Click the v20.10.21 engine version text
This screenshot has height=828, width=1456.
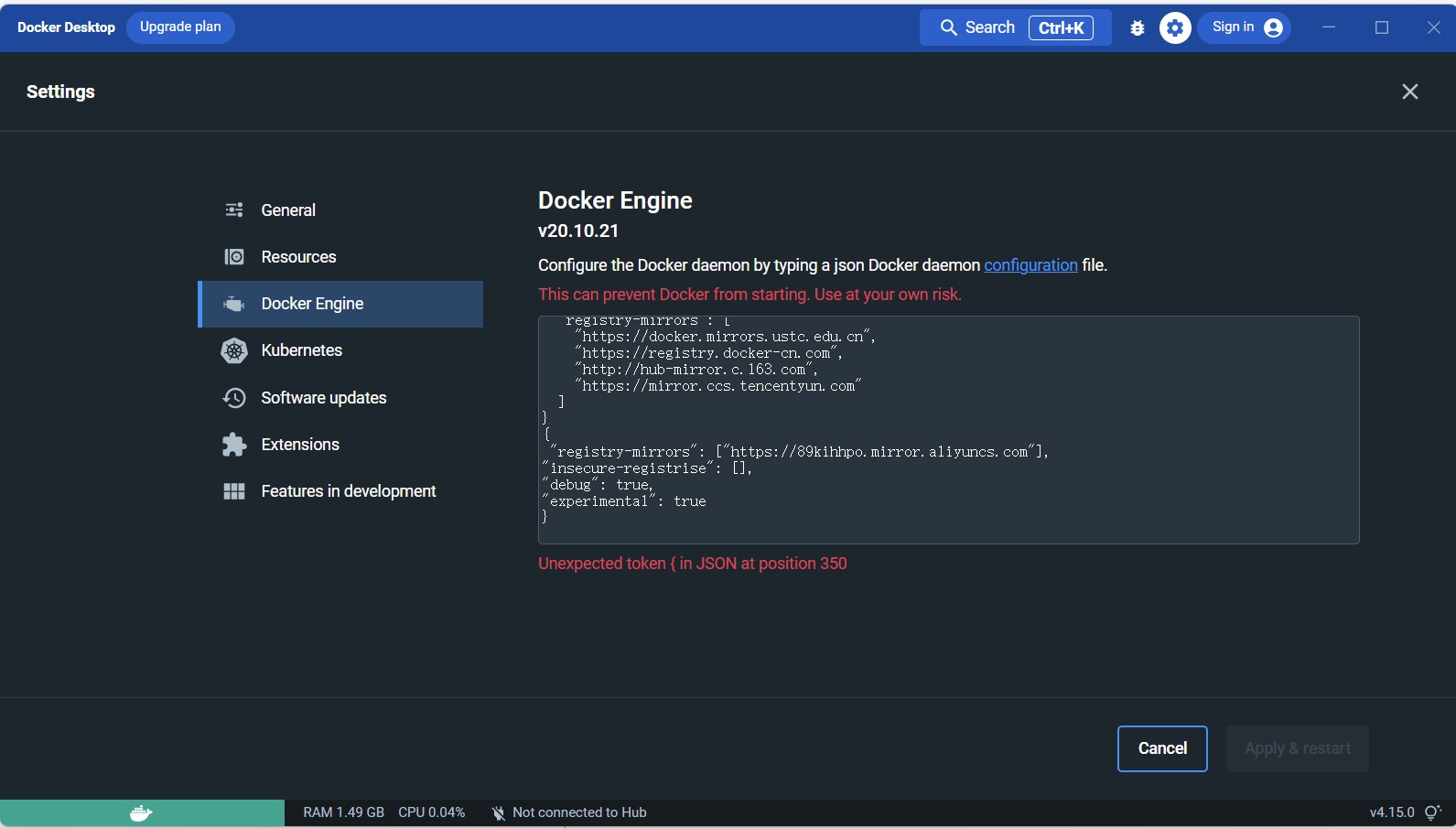click(578, 231)
